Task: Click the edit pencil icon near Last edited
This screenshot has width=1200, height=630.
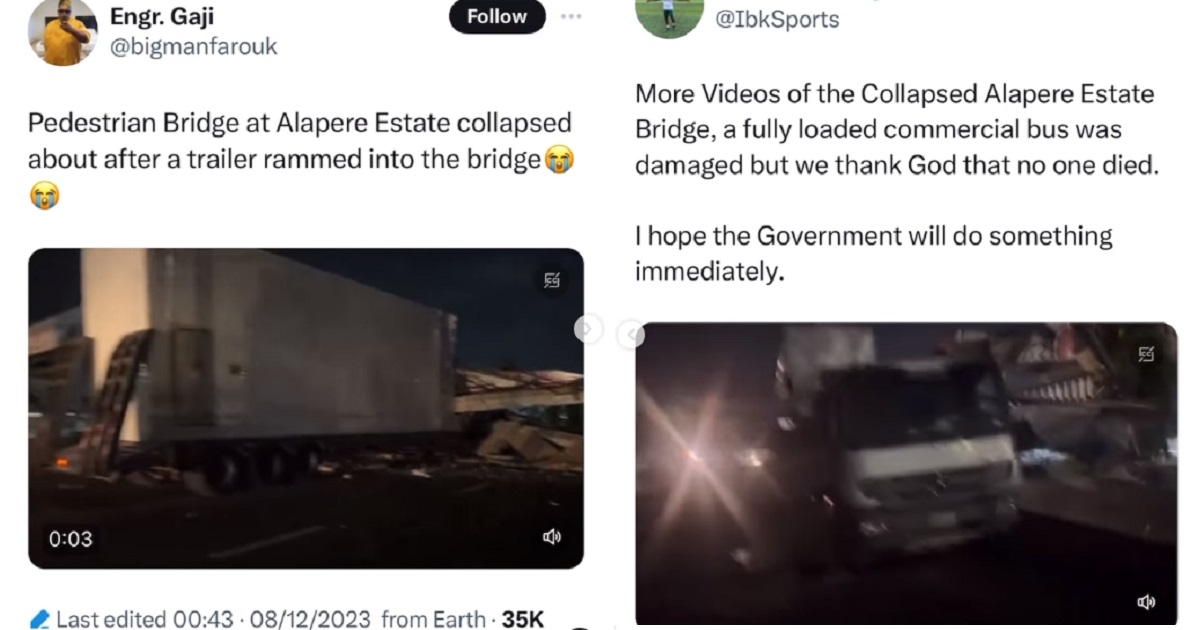Action: [x=40, y=619]
